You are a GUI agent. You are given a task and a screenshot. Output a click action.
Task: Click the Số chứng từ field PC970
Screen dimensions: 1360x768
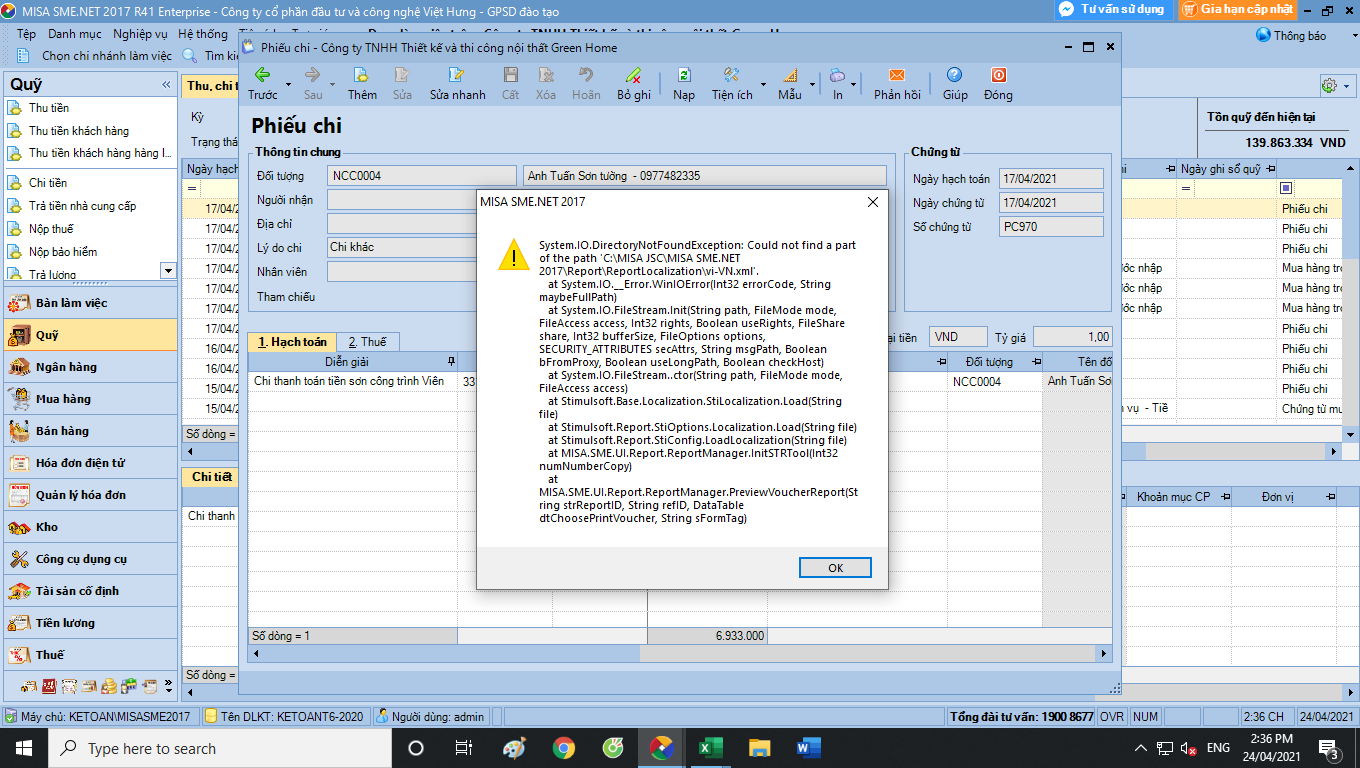click(x=1051, y=227)
